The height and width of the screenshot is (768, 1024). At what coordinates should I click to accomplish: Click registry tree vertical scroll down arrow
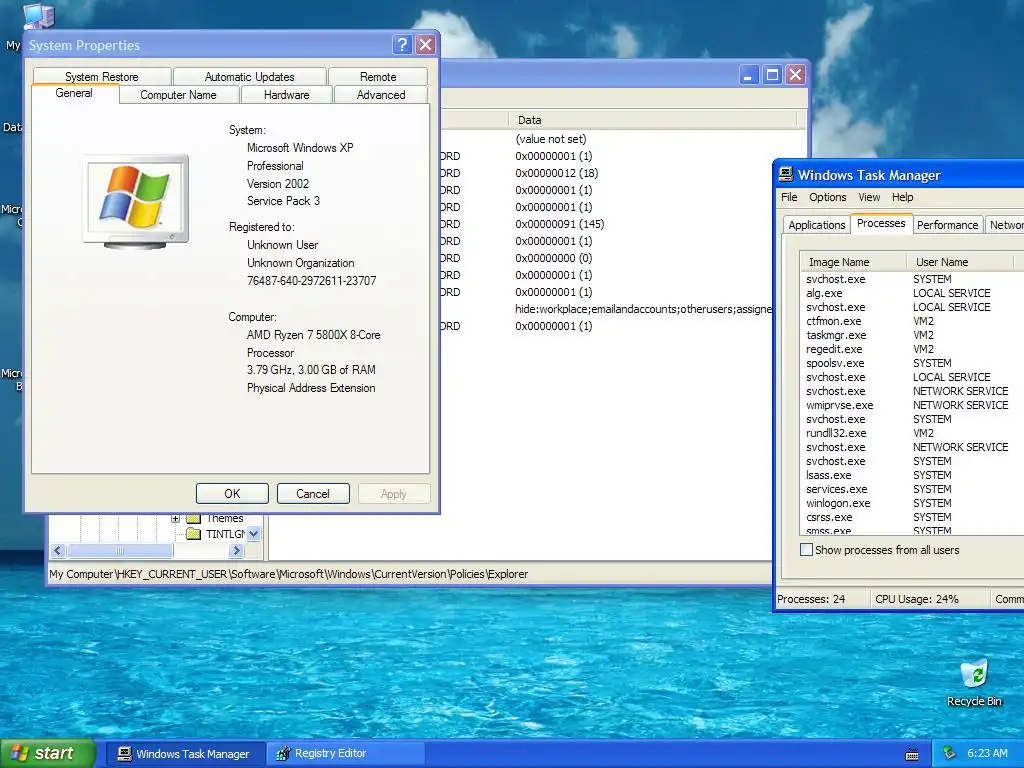(254, 534)
